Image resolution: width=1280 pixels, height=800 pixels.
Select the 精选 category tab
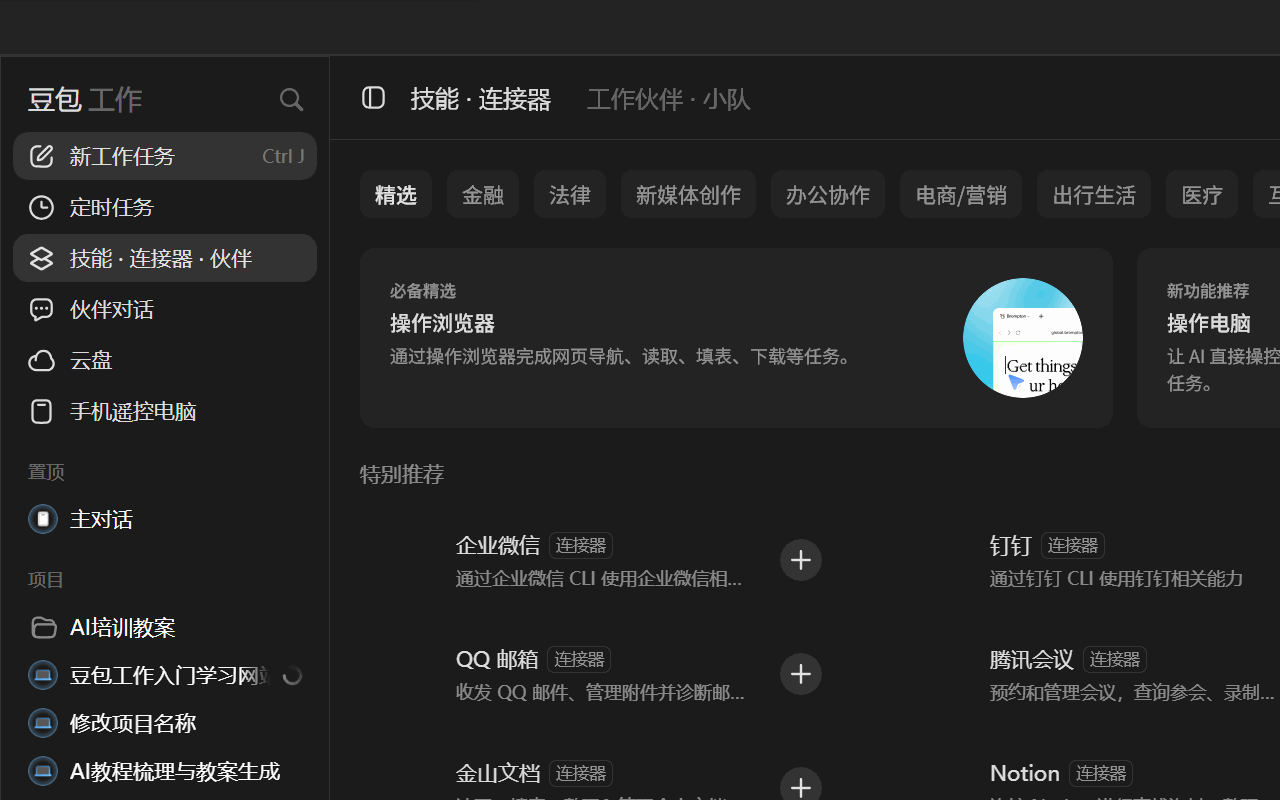click(x=396, y=194)
